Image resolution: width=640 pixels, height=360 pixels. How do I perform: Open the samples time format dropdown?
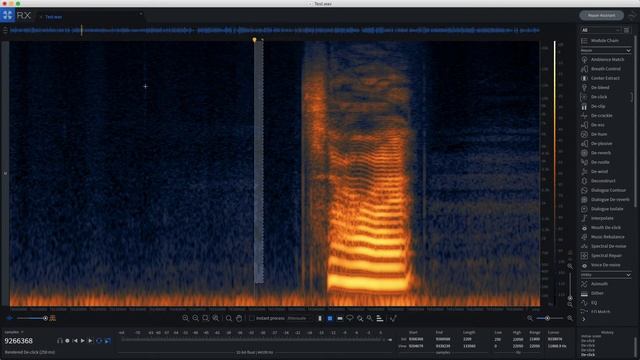pos(14,332)
